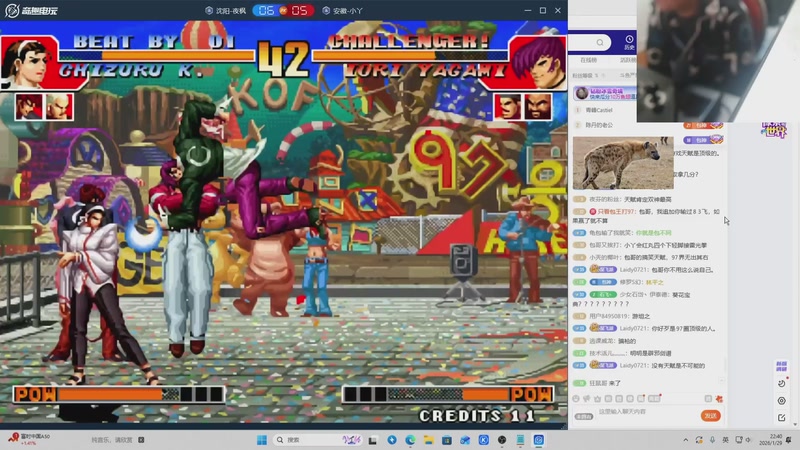Click the crown icon in chat toolbar

(x=597, y=398)
